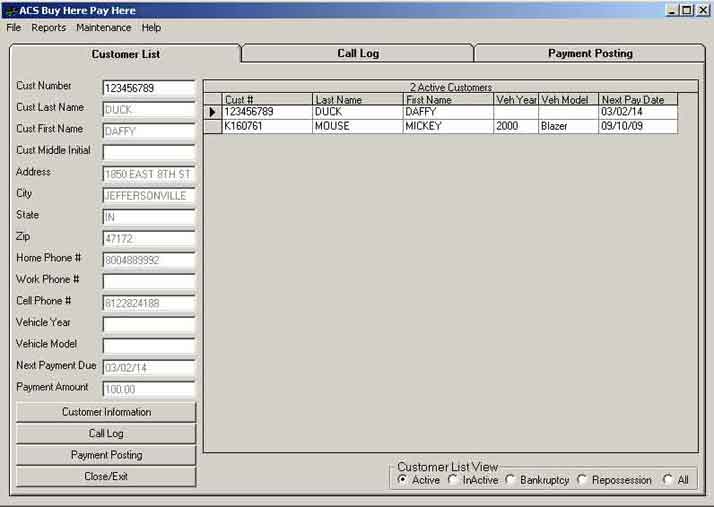Switch to the Call Log tab
Screen dimensions: 714x507
pos(358,53)
